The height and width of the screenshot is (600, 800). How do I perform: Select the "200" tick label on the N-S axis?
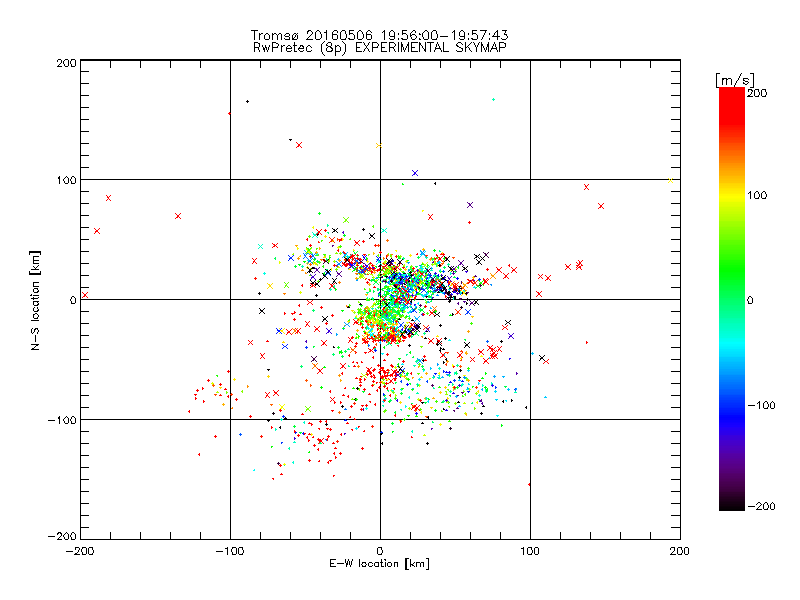66,63
